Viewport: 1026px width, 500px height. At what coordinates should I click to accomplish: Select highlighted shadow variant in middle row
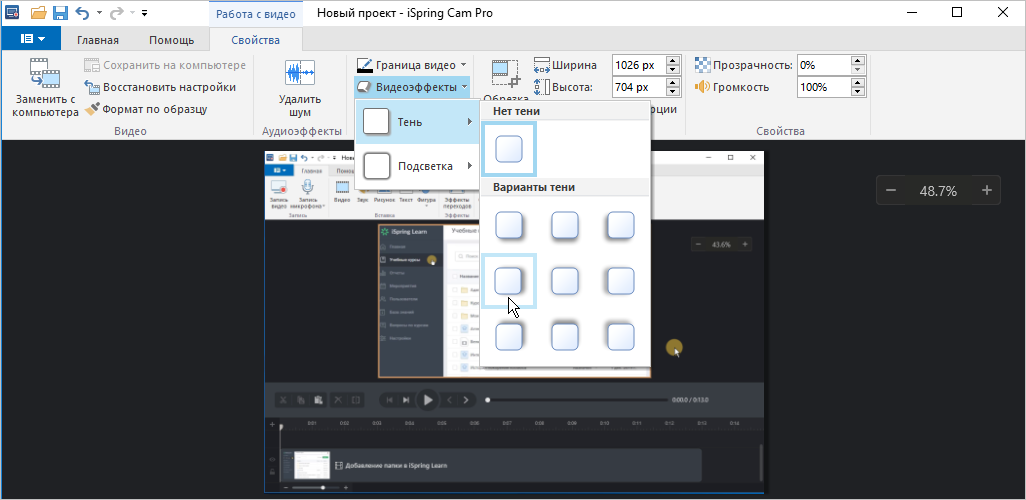(x=509, y=281)
